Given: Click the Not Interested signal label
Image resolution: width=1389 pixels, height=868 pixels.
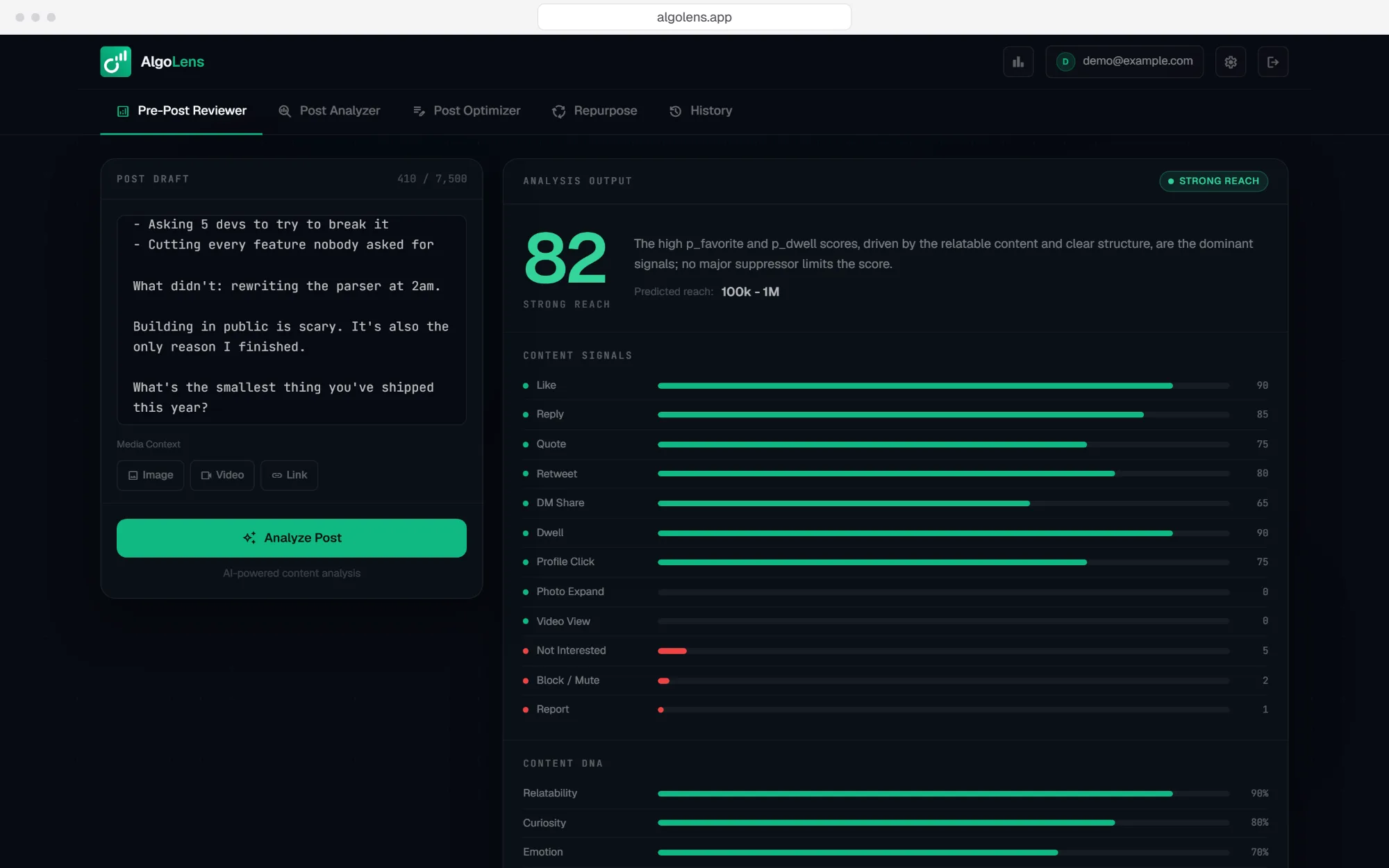Looking at the screenshot, I should (x=571, y=651).
